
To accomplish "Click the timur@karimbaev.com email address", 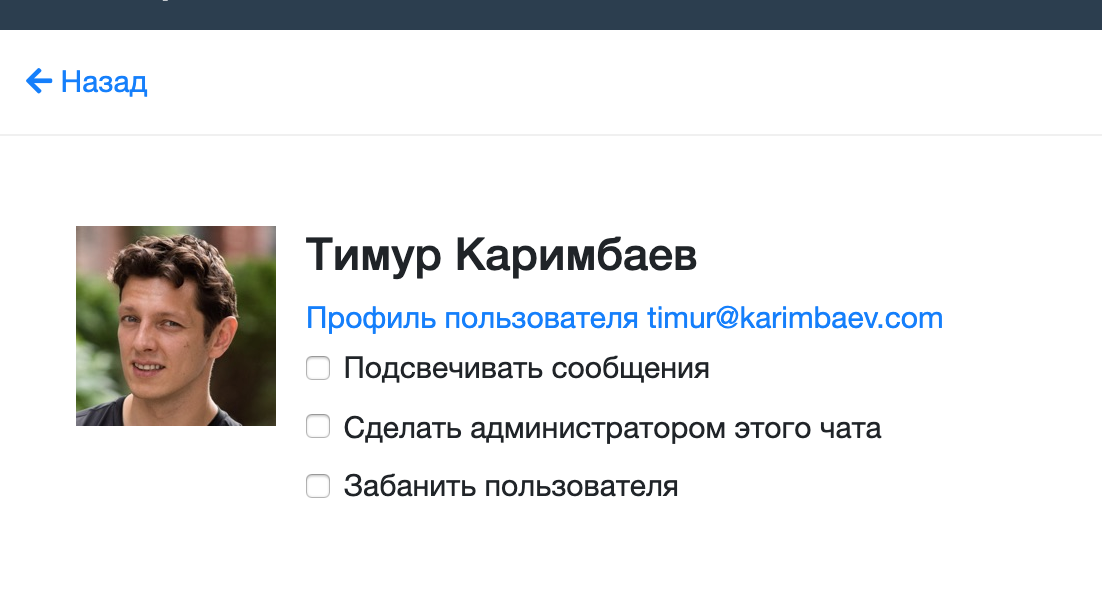I will [795, 318].
